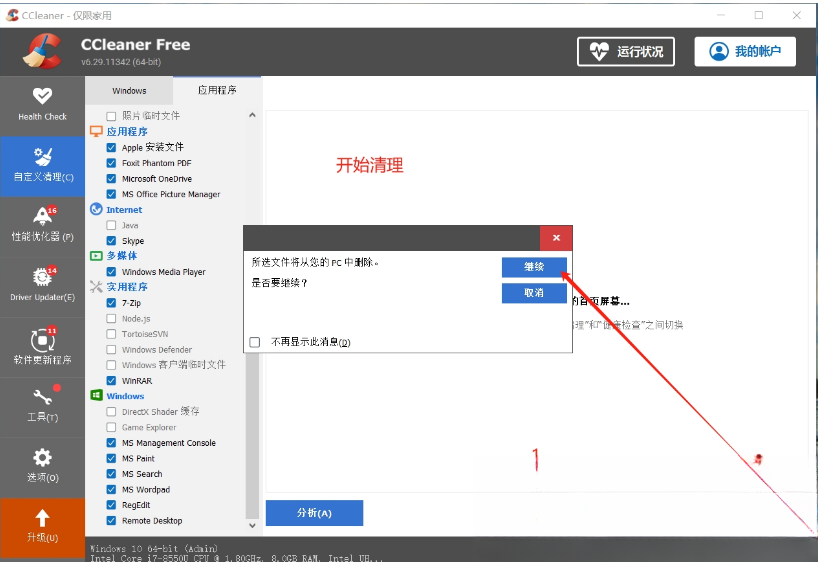818x562 pixels.
Task: Click 继续 to confirm deletion
Action: click(534, 267)
